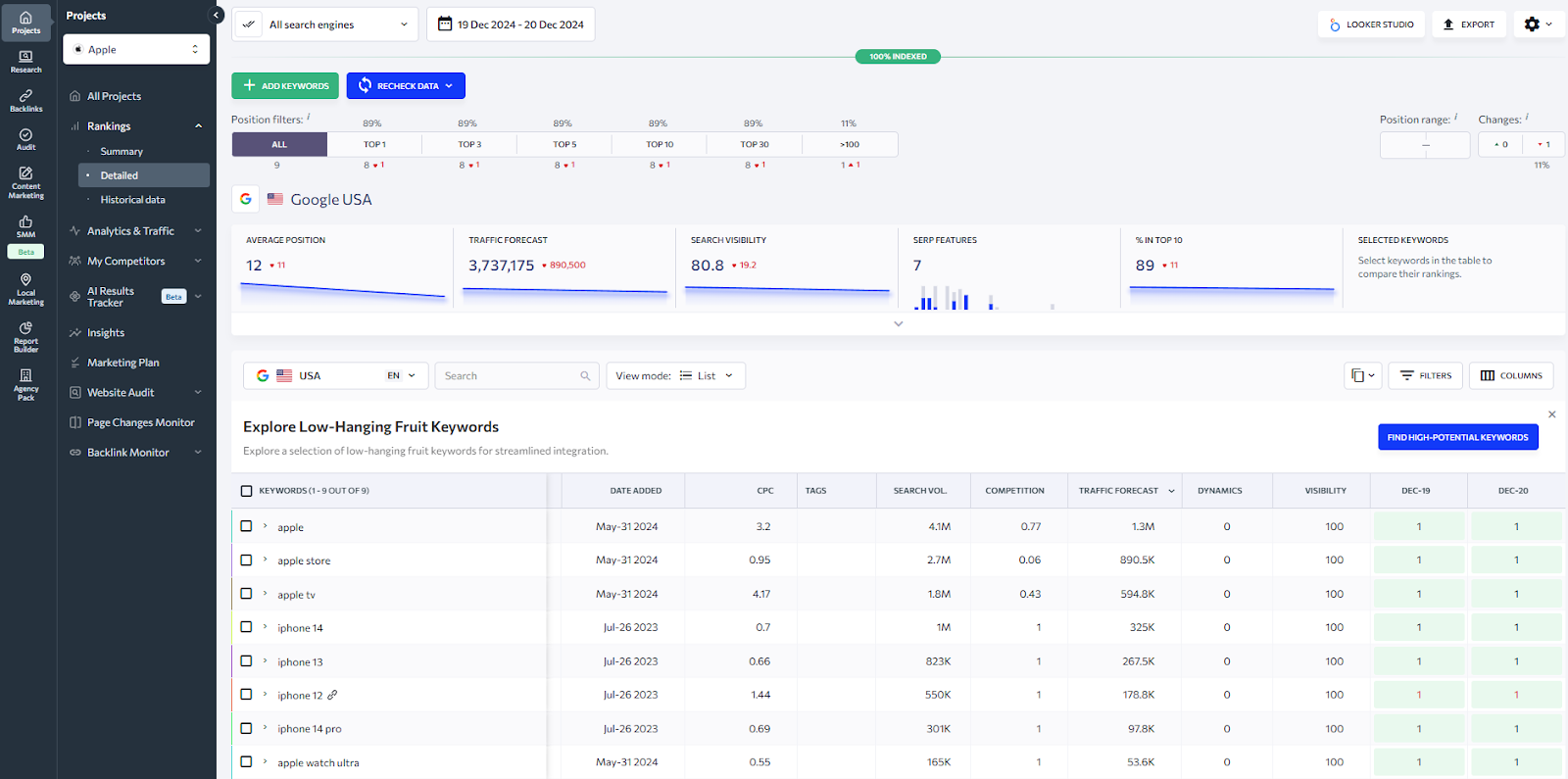Open the SMM section icon

pos(25,226)
